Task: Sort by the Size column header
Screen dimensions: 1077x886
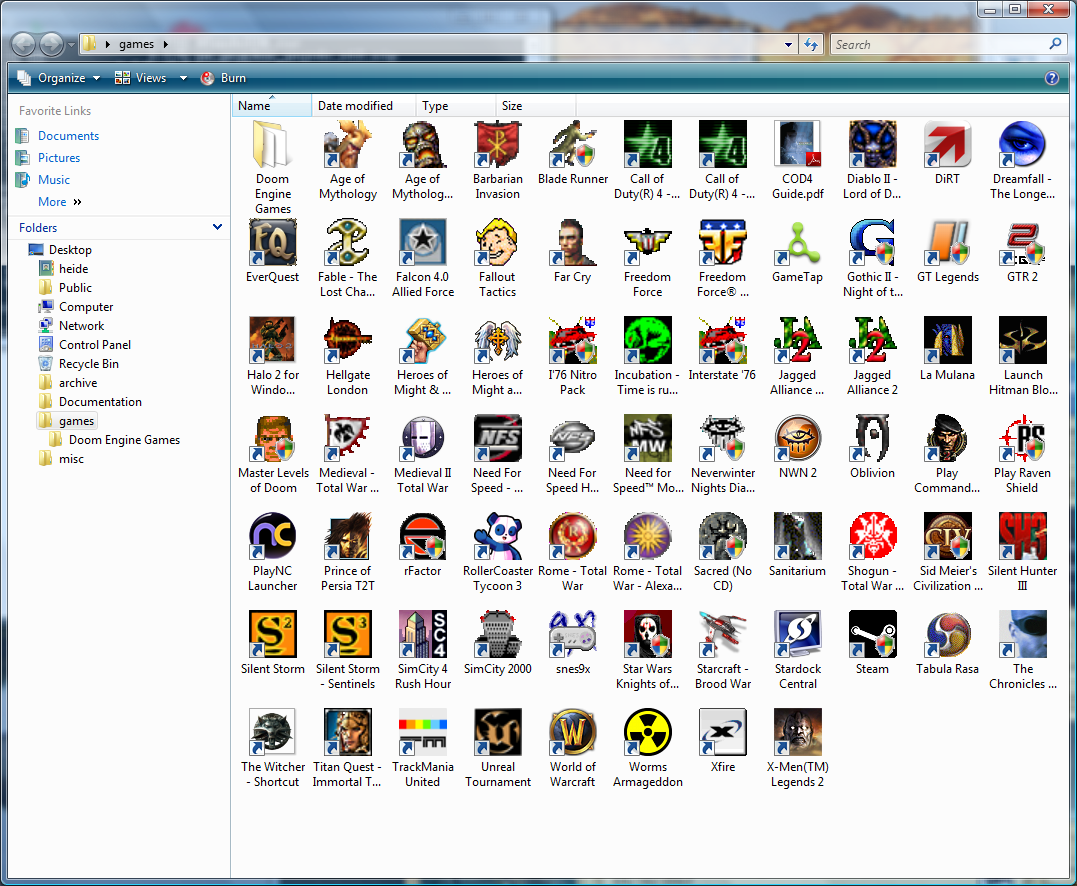Action: point(535,106)
